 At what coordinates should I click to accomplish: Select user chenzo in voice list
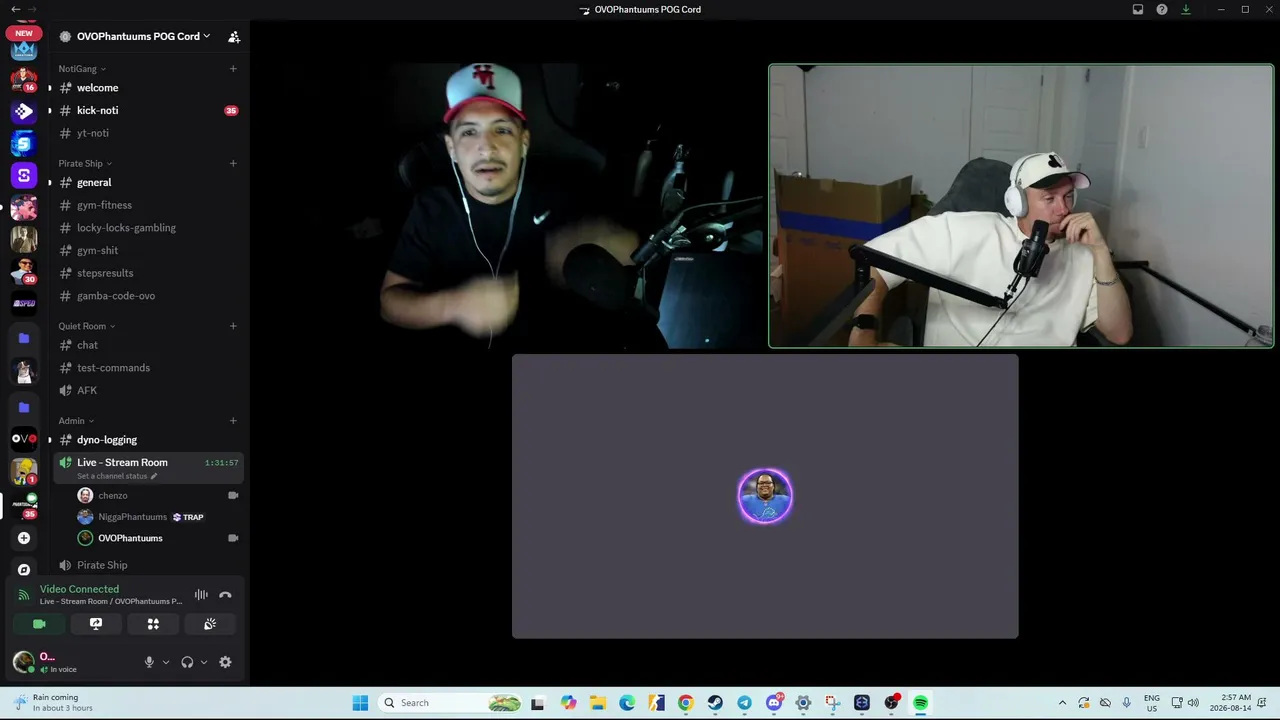coord(158,496)
